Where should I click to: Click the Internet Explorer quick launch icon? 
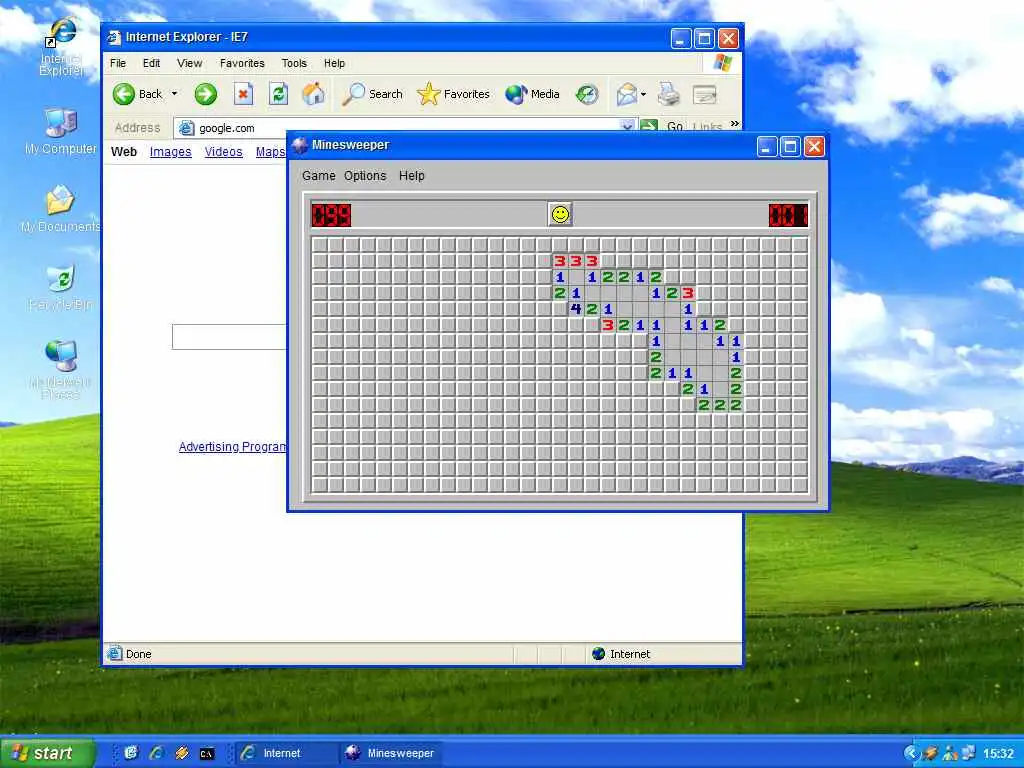click(x=155, y=753)
